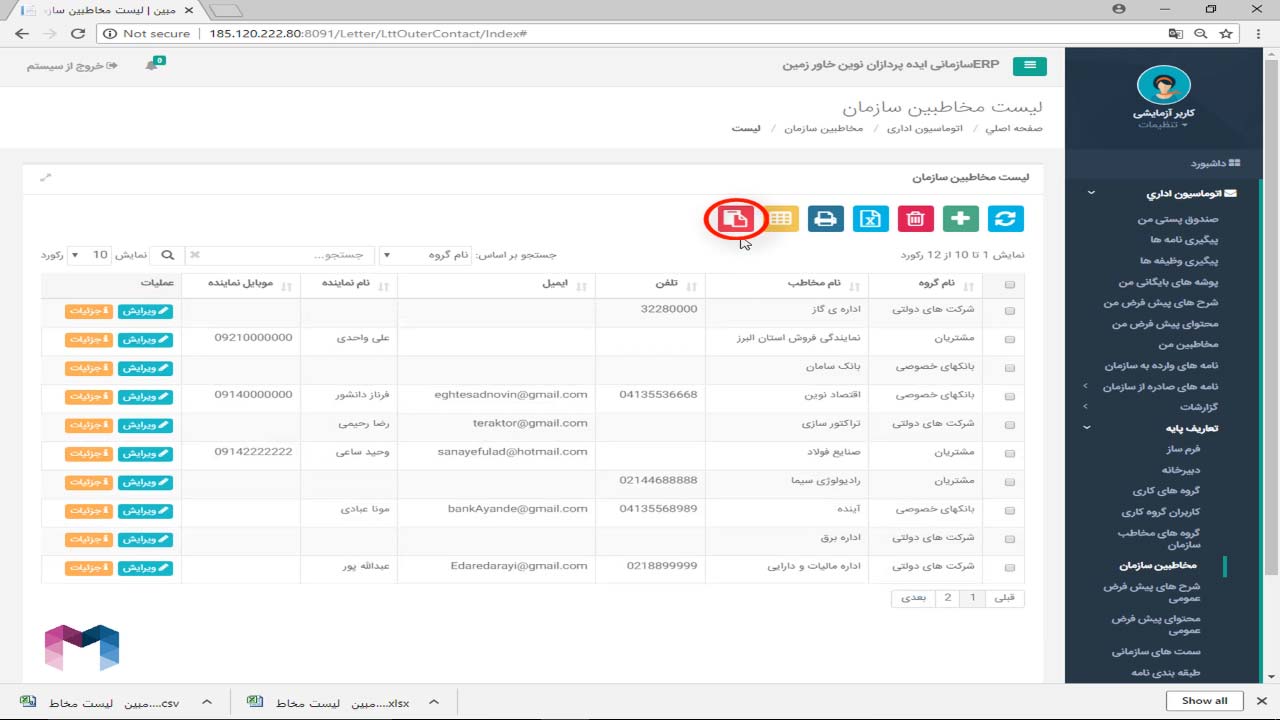Check the صنایع فولاد row checkbox
The height and width of the screenshot is (720, 1280).
coord(1009,454)
